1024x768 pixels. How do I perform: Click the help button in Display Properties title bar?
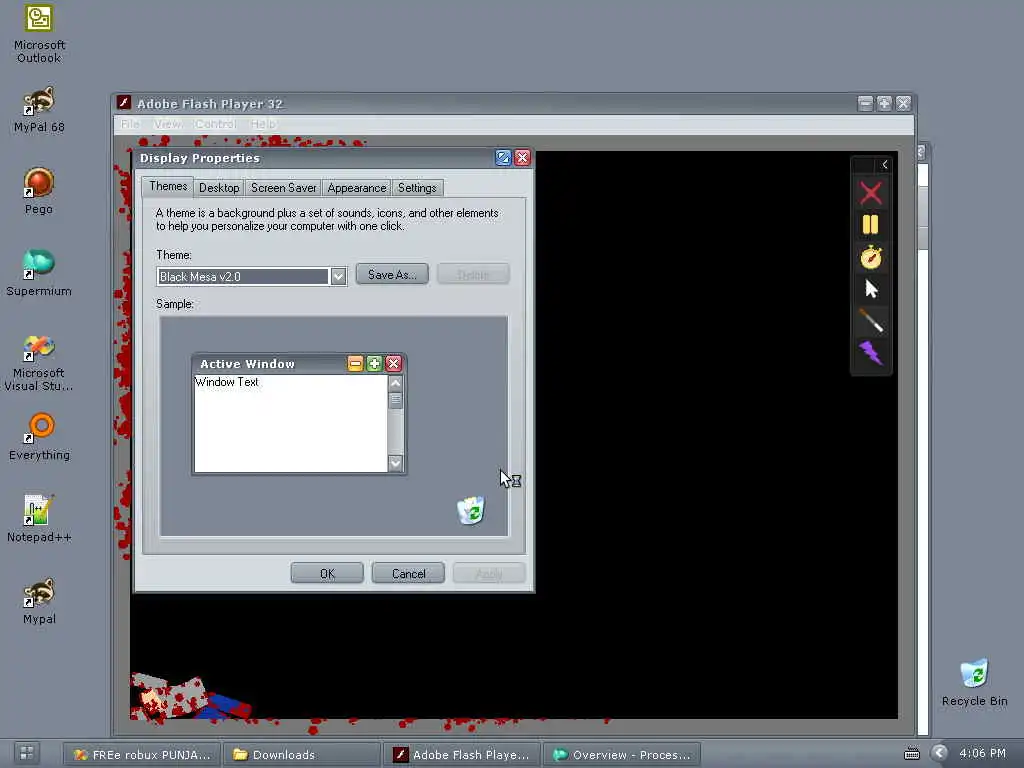502,157
